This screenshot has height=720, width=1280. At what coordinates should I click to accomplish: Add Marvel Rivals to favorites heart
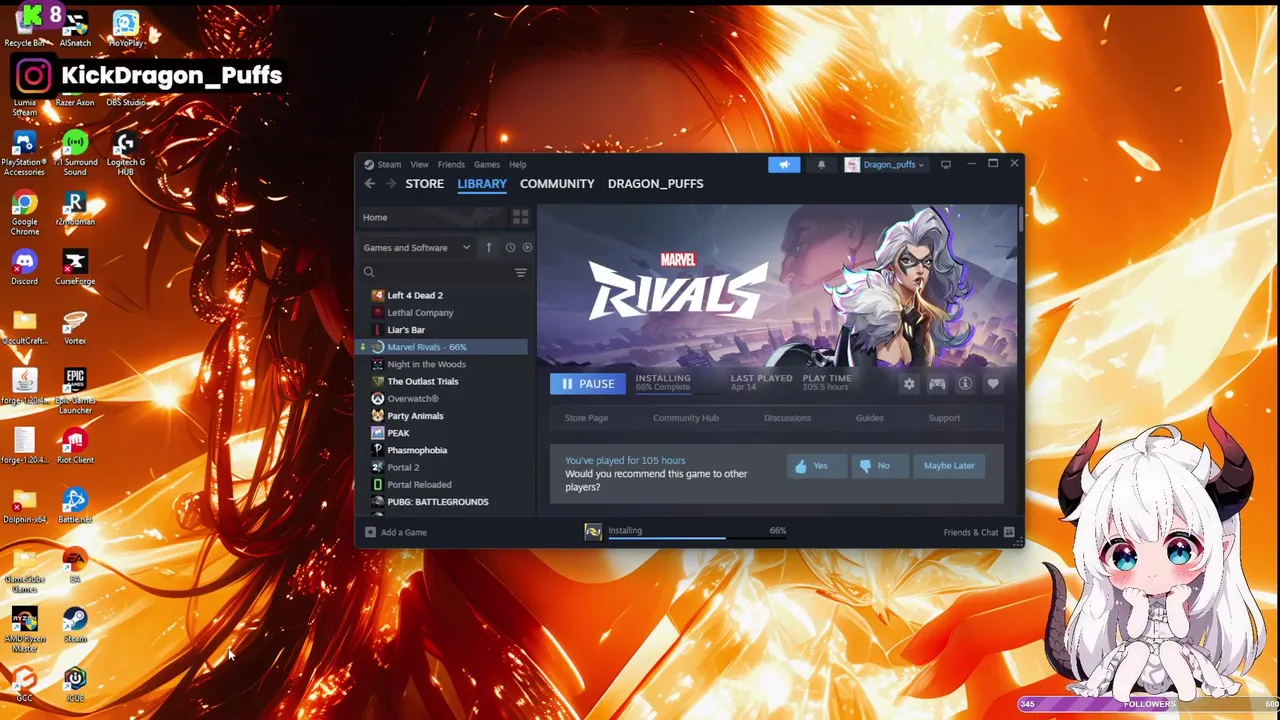tap(993, 384)
